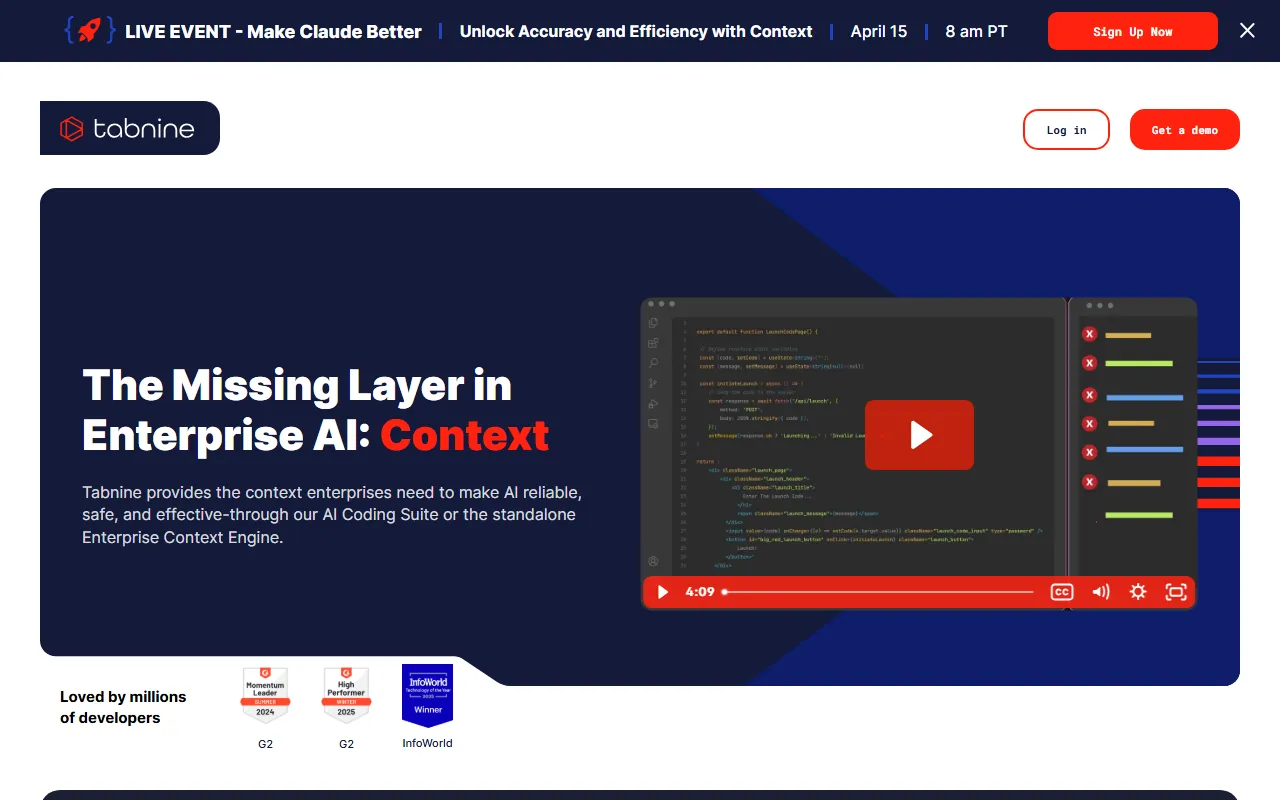
Task: Mute the video with the speaker icon
Action: point(1100,592)
